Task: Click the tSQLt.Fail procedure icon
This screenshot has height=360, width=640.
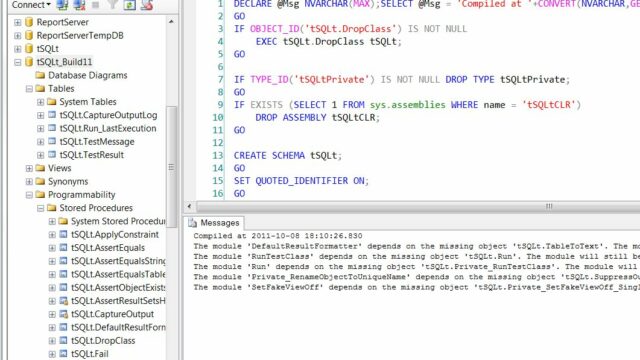Action: click(x=63, y=354)
